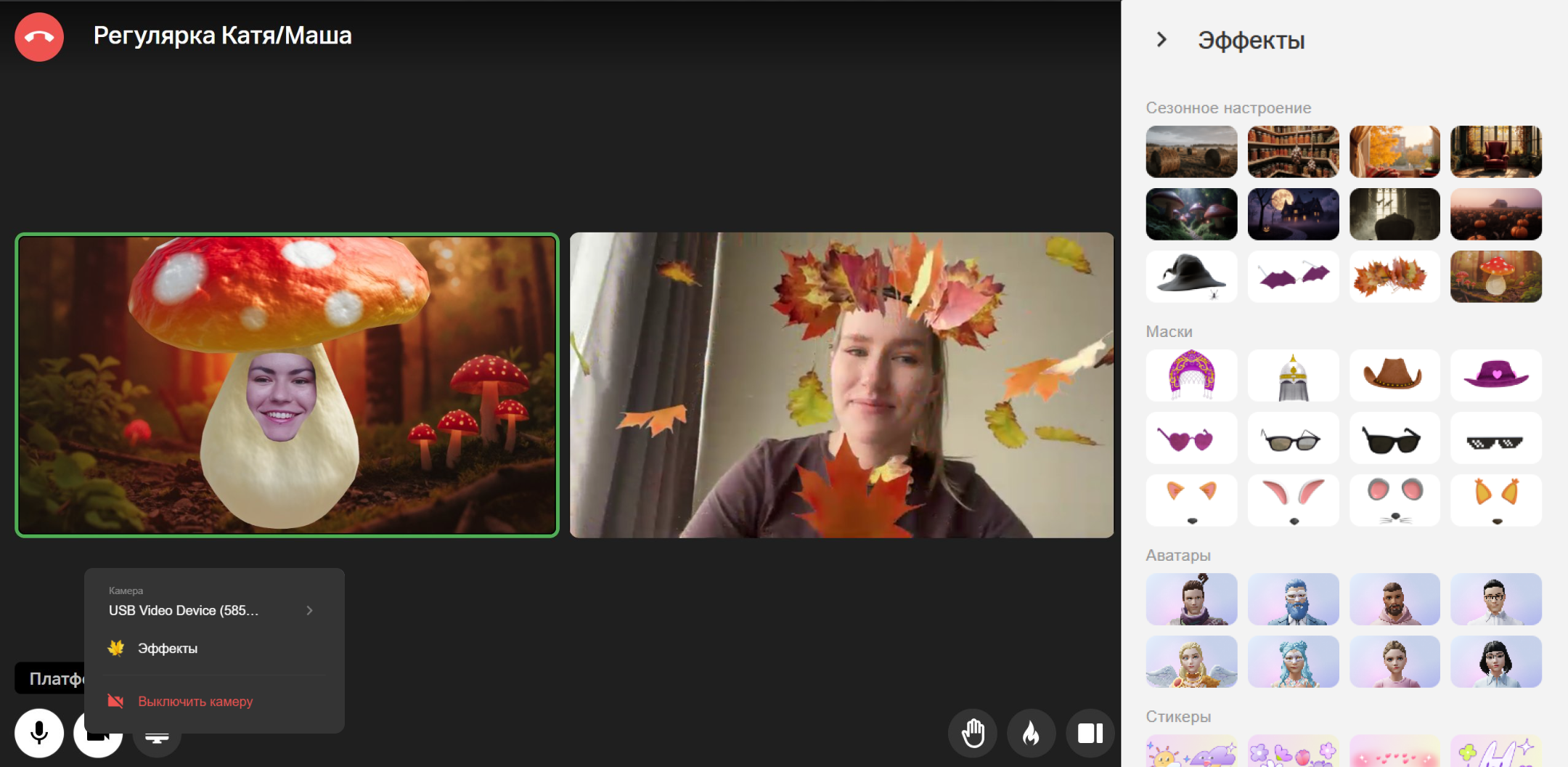Raise hand using the hand icon
1568x767 pixels.
973,734
